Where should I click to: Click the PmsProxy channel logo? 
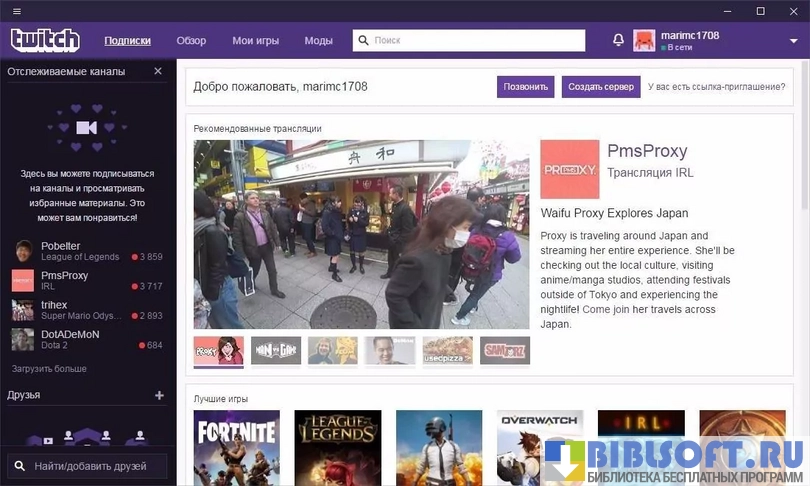pyautogui.click(x=569, y=169)
